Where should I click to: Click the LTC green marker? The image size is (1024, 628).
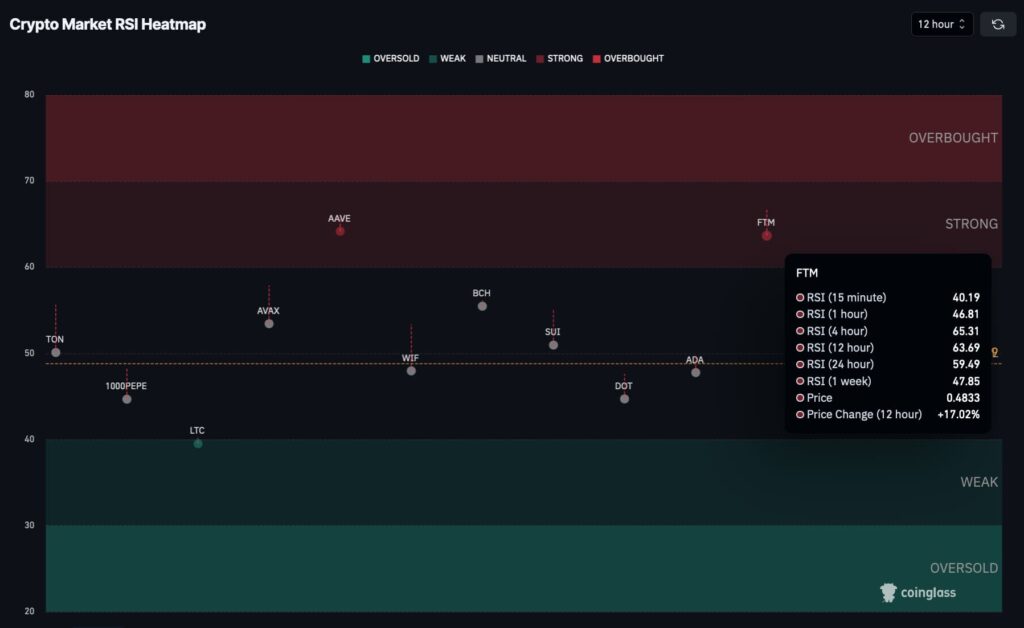(x=198, y=444)
